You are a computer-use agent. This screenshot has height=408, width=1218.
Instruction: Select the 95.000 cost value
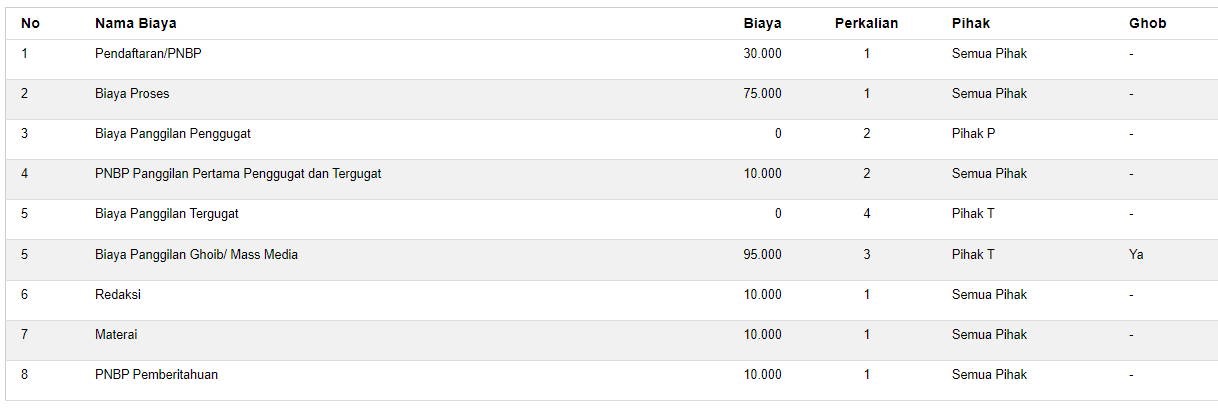pos(762,255)
